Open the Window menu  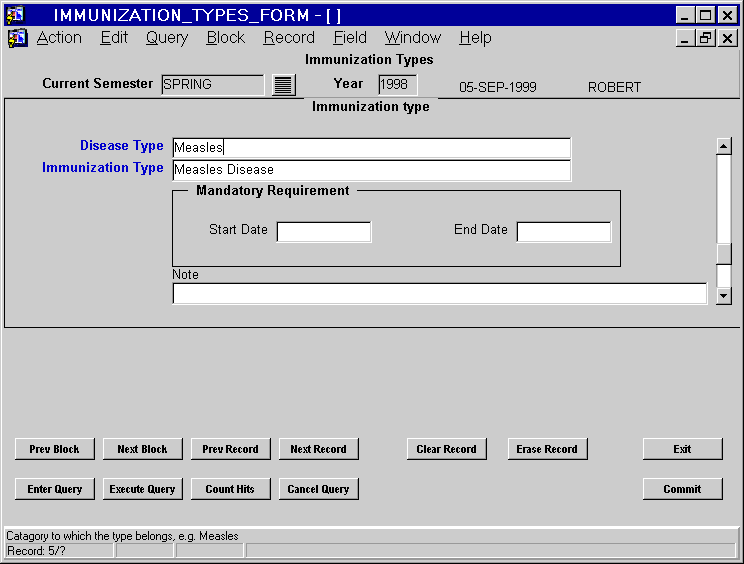pos(413,37)
